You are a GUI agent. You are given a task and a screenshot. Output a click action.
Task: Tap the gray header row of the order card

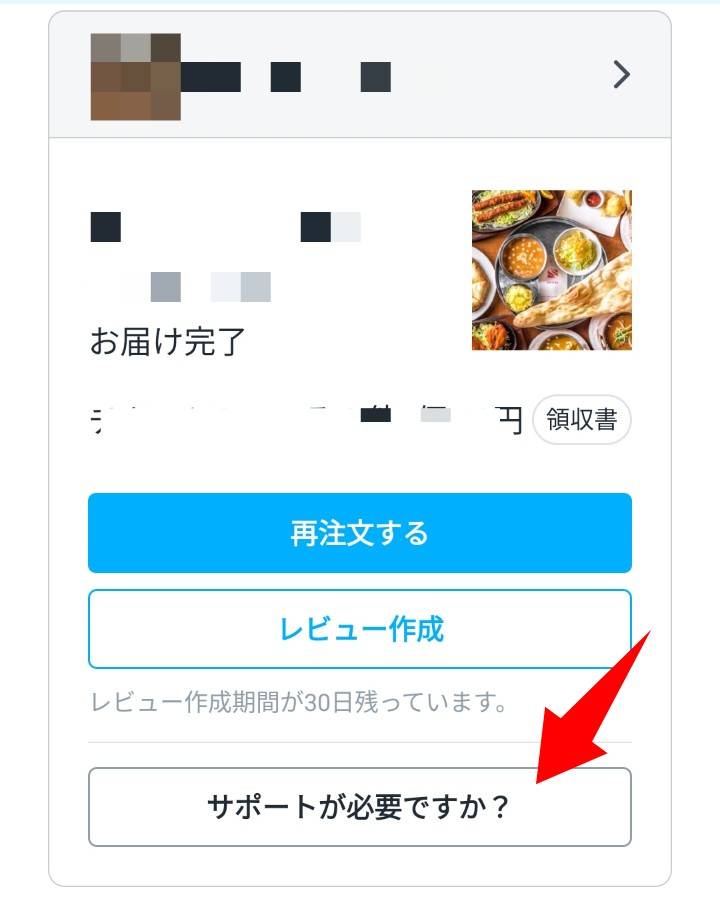tap(360, 75)
